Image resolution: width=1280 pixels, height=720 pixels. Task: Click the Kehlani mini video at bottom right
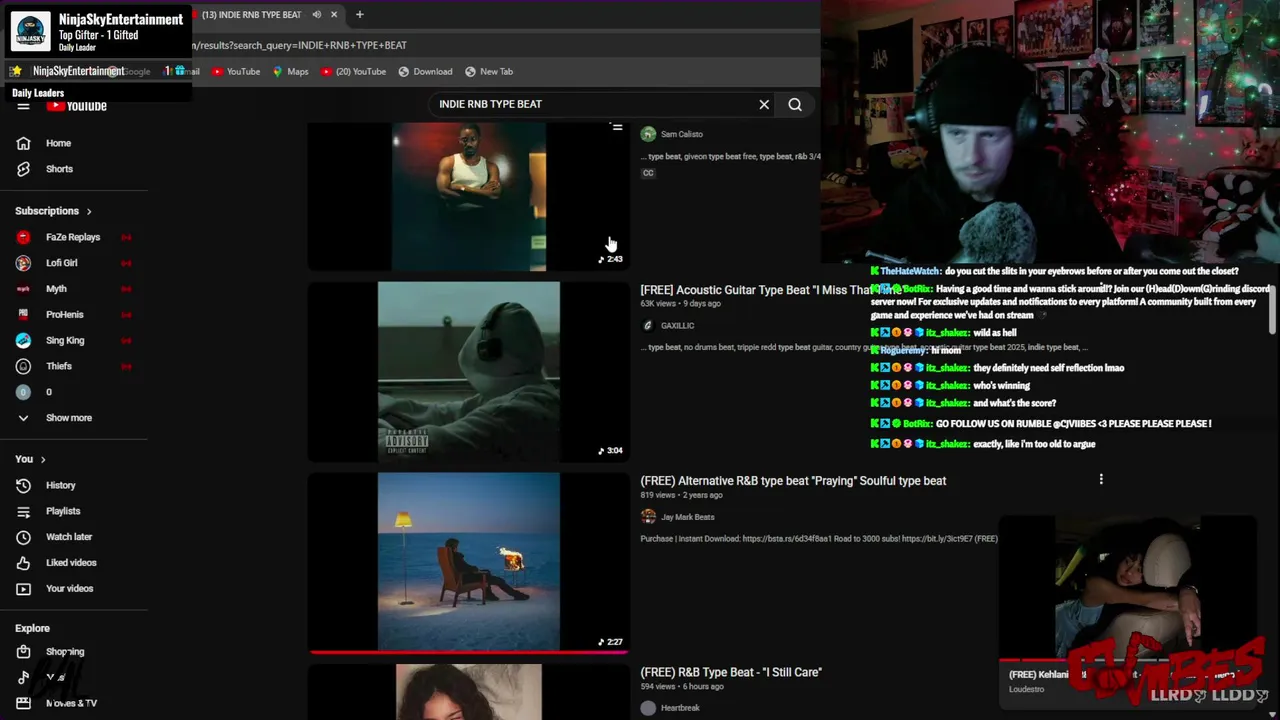(x=1127, y=590)
